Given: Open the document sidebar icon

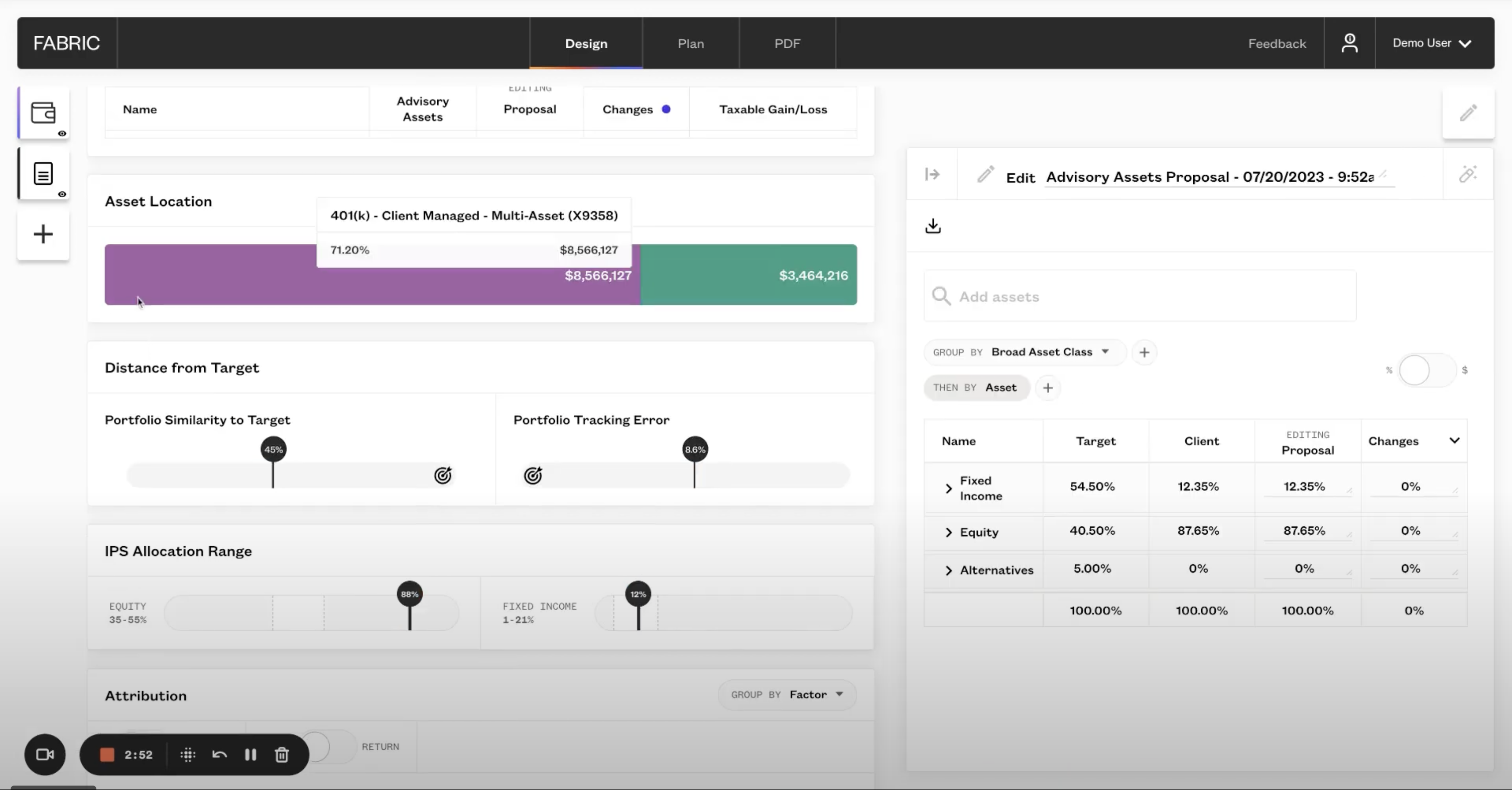Looking at the screenshot, I should pyautogui.click(x=43, y=174).
